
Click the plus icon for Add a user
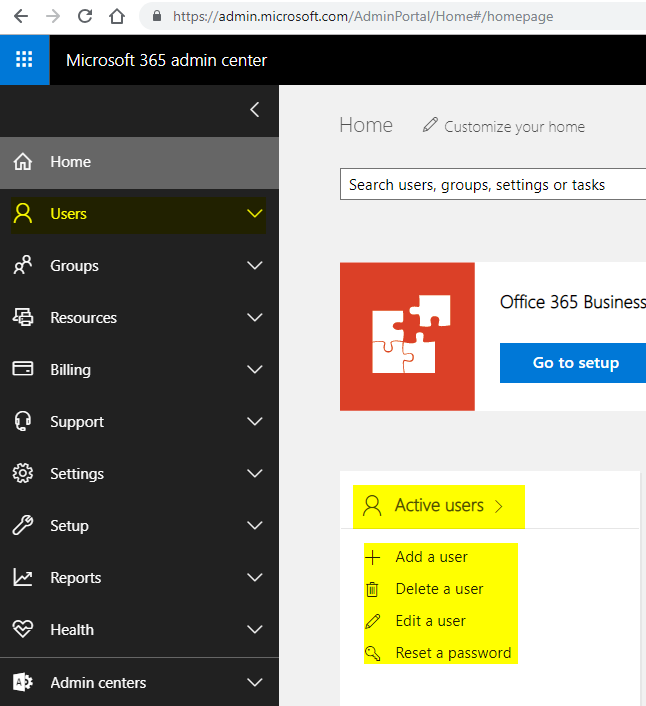pyautogui.click(x=373, y=557)
